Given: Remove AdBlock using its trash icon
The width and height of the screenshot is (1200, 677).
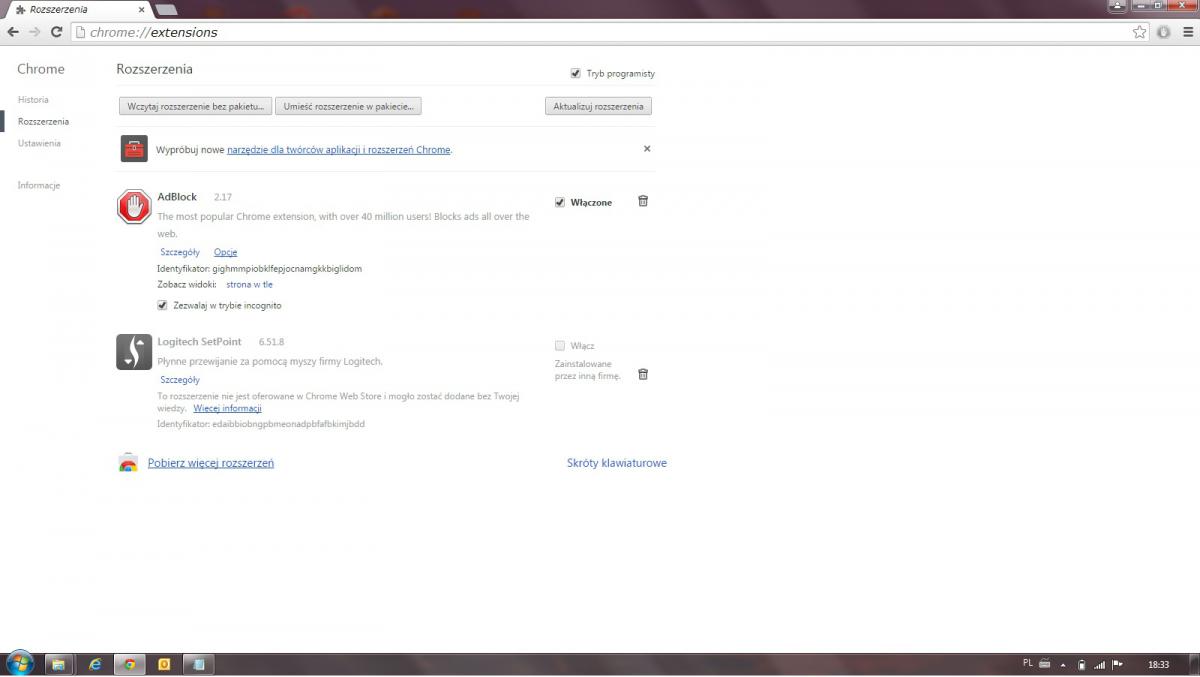Looking at the screenshot, I should click(x=643, y=201).
